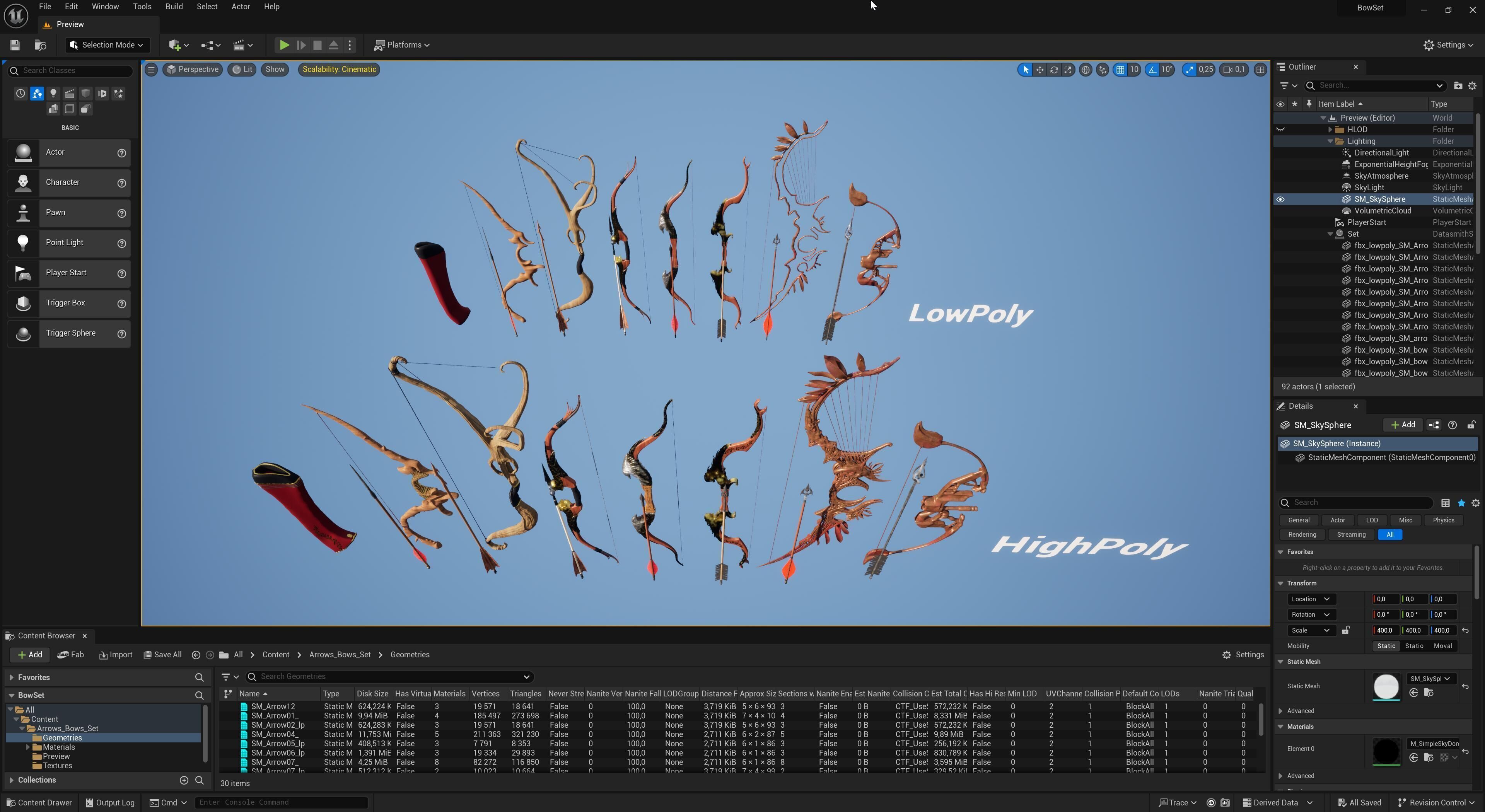Click the viewport hamburger options icon
This screenshot has height=812, width=1485.
tap(151, 70)
